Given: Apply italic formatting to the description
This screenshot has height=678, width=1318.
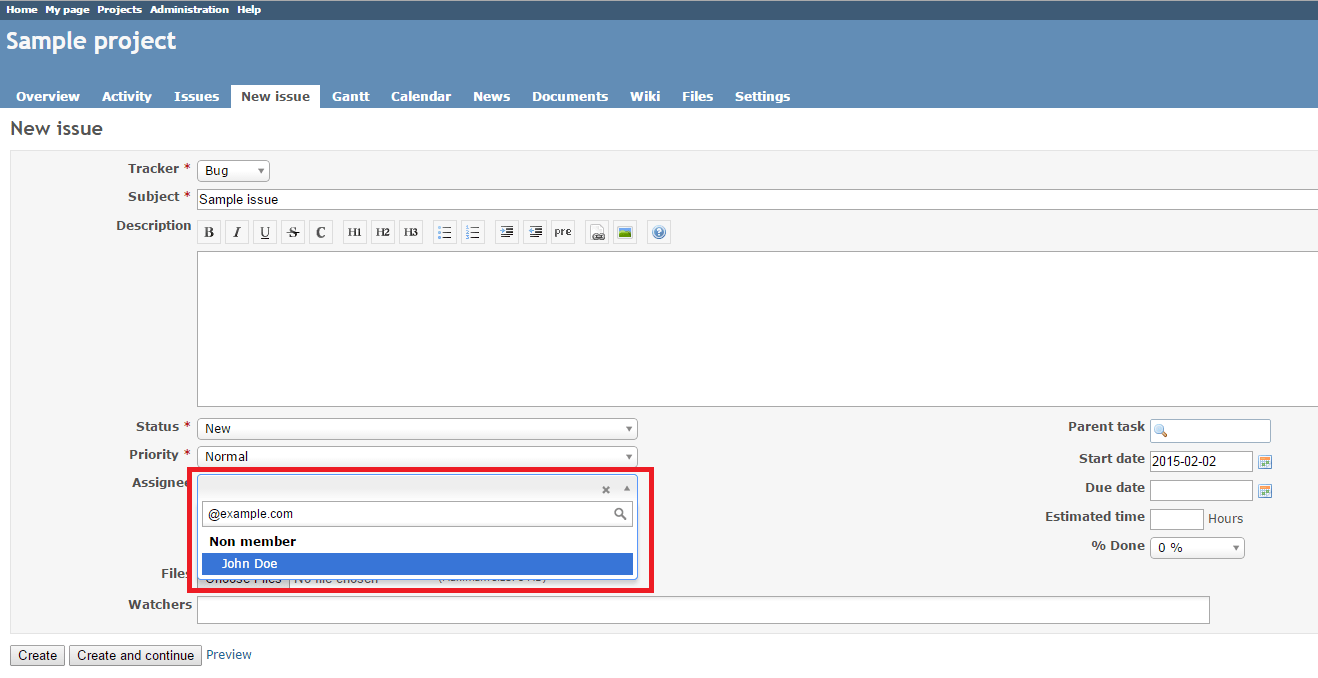Looking at the screenshot, I should tap(236, 231).
